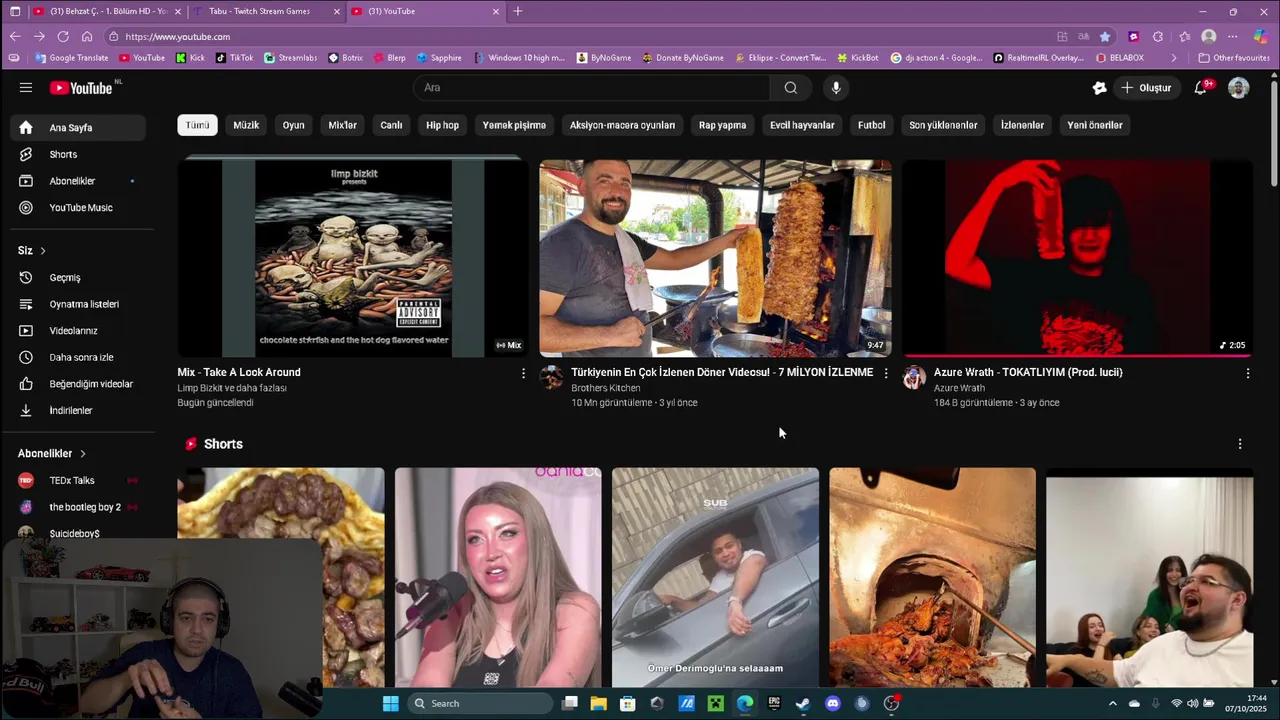
Task: Select the Yemek pişirme filter chip
Action: [x=514, y=125]
